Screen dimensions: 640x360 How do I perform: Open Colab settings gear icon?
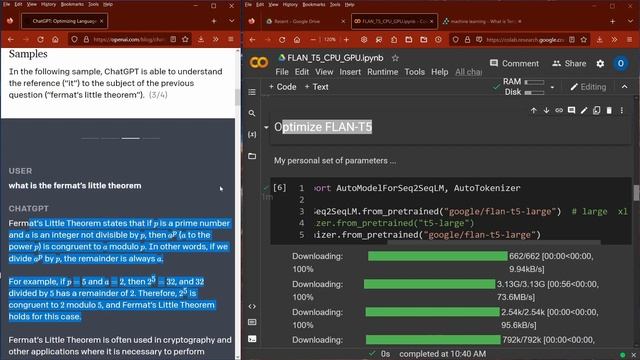point(600,64)
